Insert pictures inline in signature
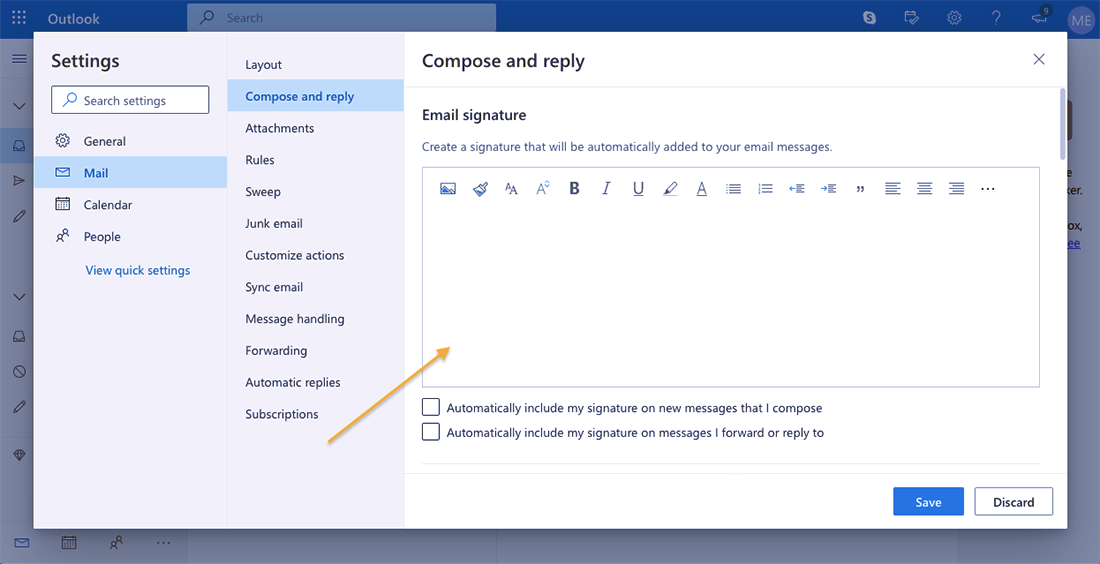The height and width of the screenshot is (564, 1100). (x=448, y=189)
